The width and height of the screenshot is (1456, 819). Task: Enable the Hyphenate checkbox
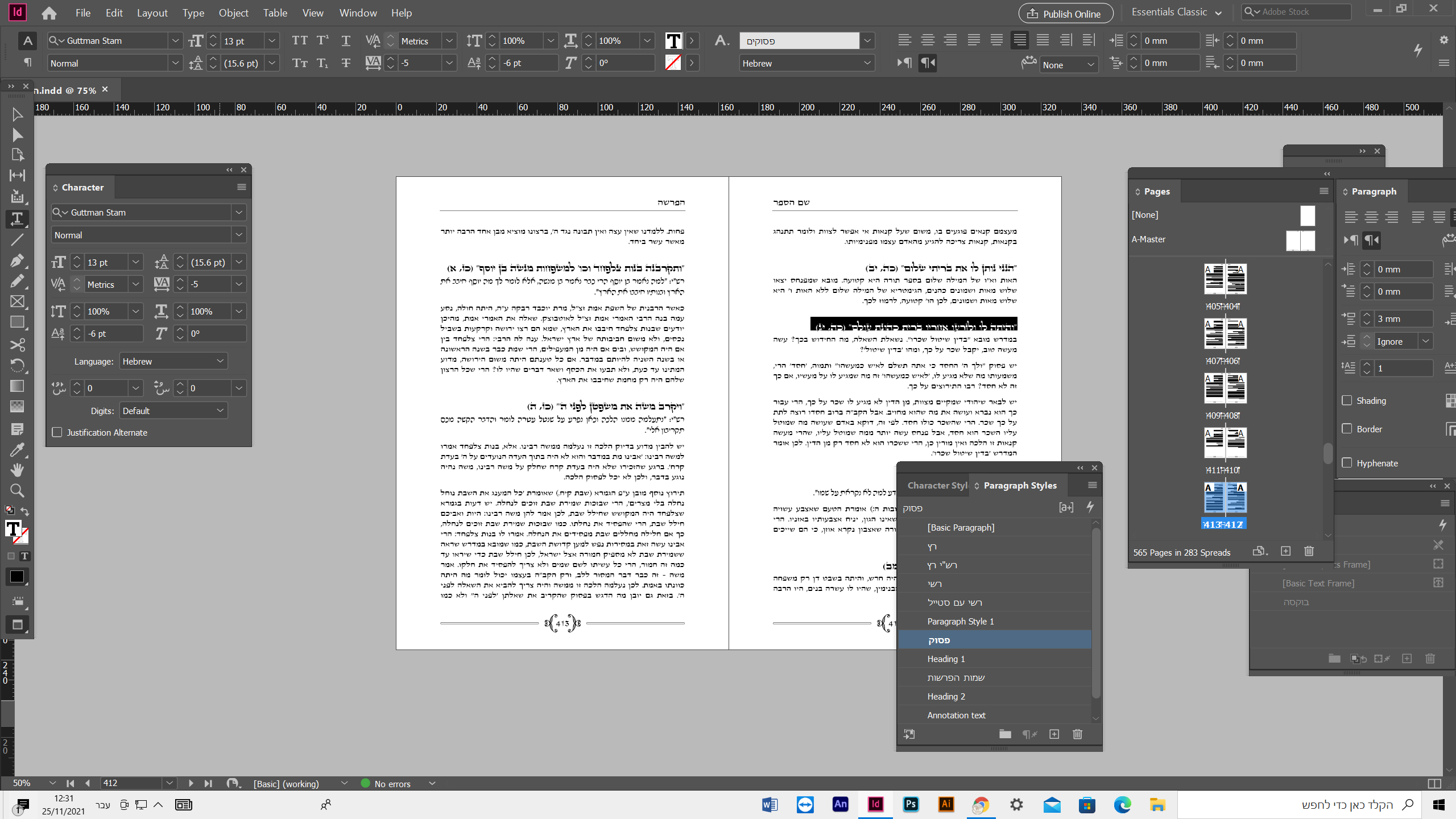pyautogui.click(x=1347, y=463)
